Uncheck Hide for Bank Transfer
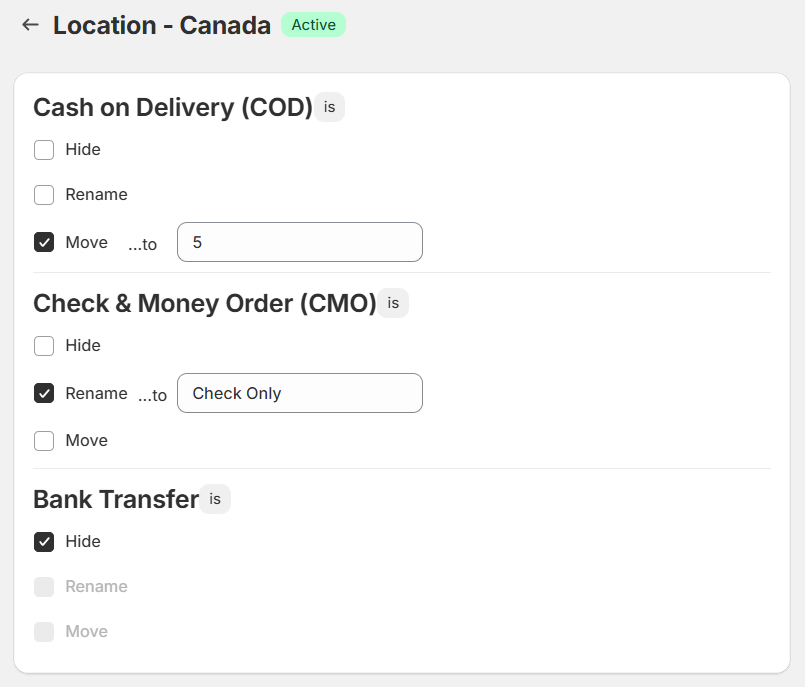Screen dimensions: 805x687 pyautogui.click(x=44, y=542)
